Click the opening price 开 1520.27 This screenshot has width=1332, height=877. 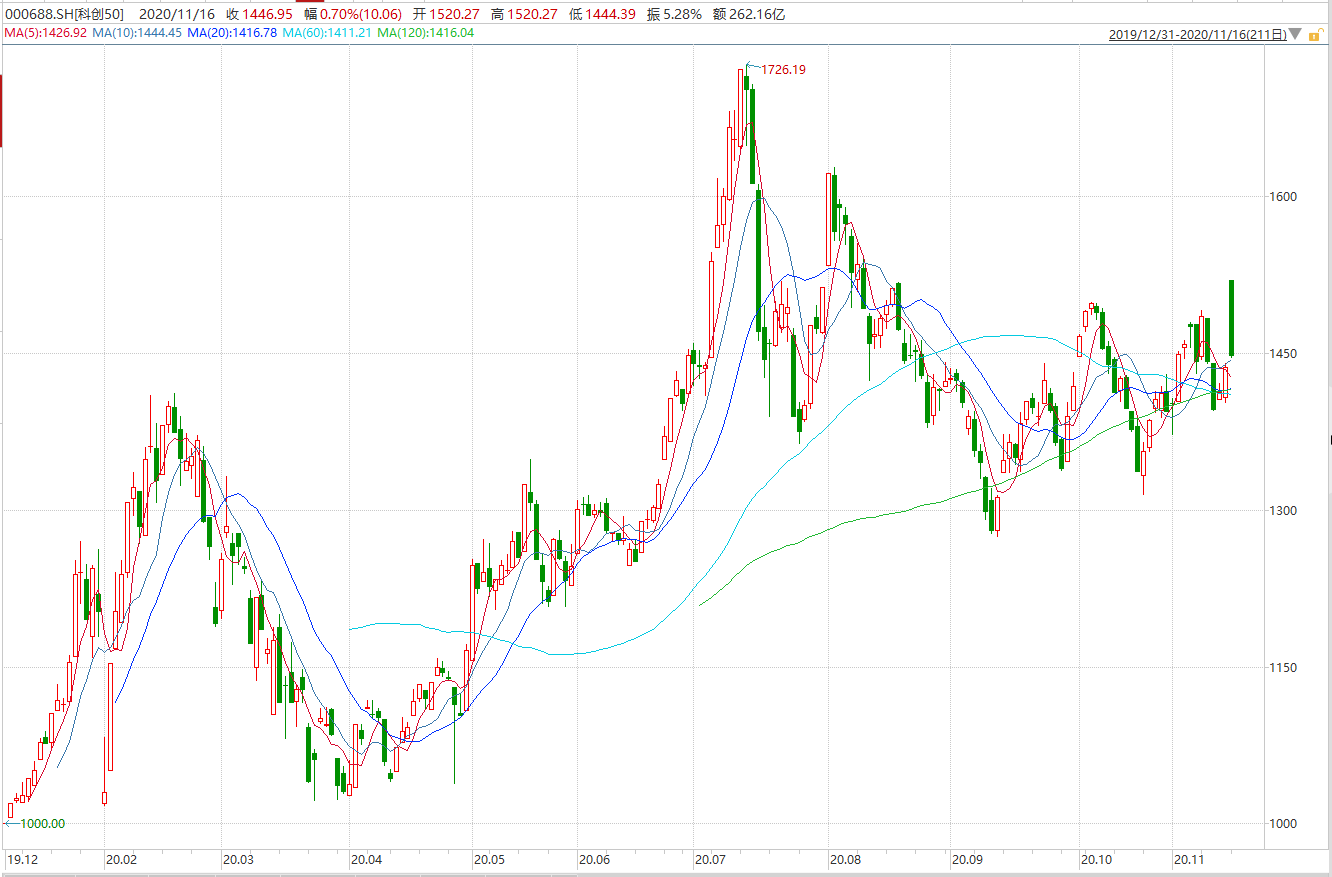point(446,14)
